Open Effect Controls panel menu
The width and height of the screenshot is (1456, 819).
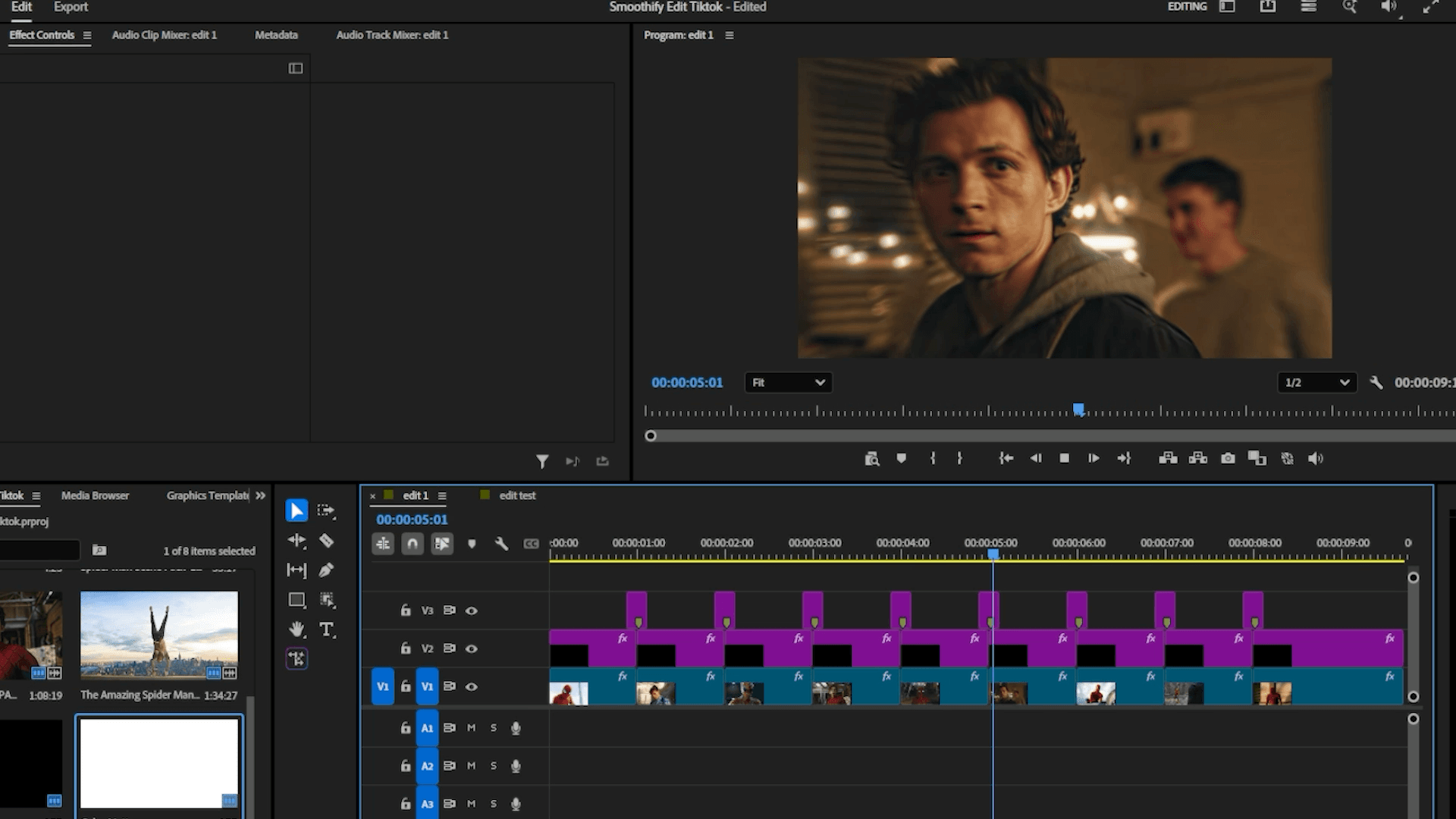pos(87,35)
